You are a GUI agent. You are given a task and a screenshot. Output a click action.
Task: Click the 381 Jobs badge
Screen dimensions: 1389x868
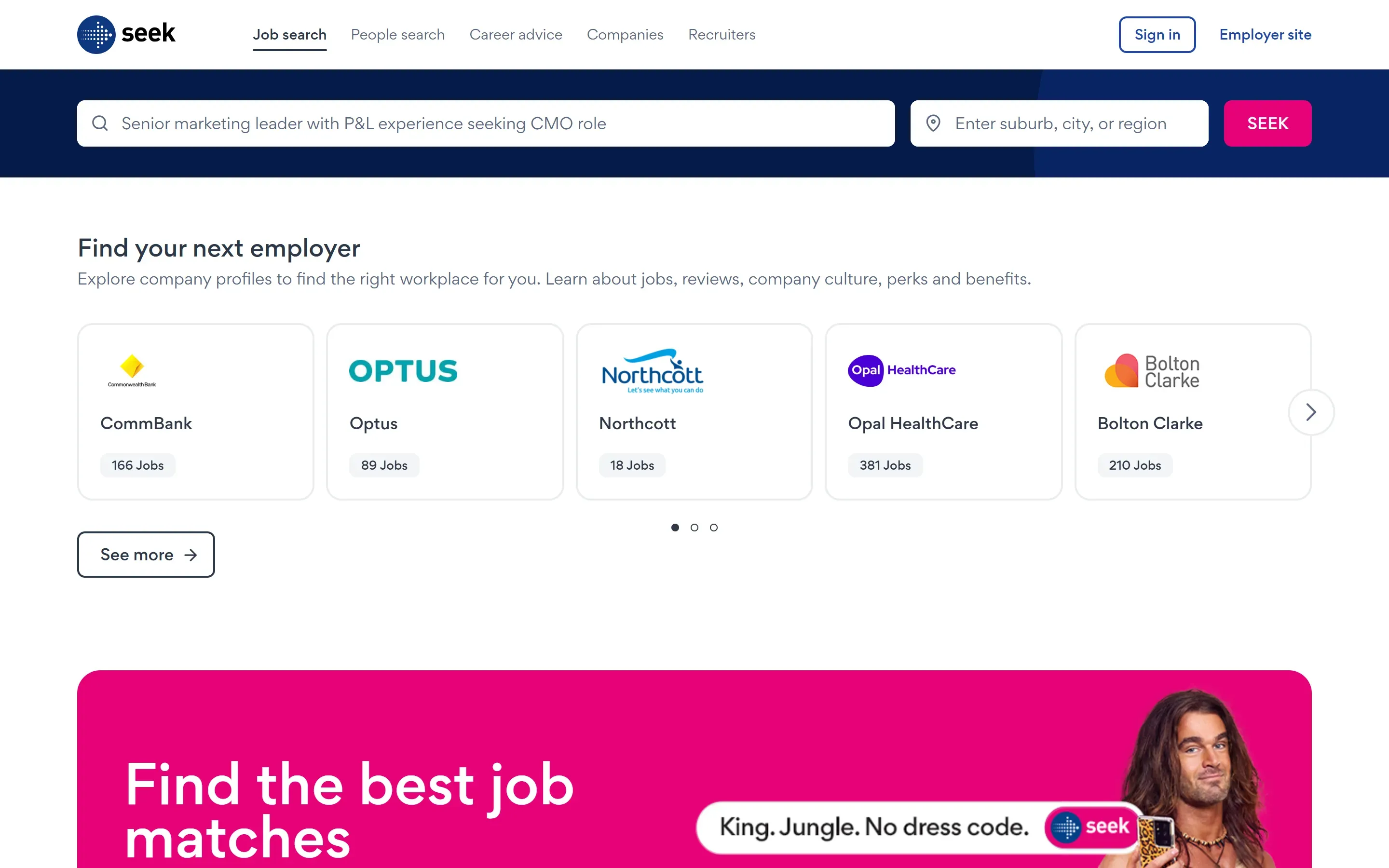tap(885, 465)
